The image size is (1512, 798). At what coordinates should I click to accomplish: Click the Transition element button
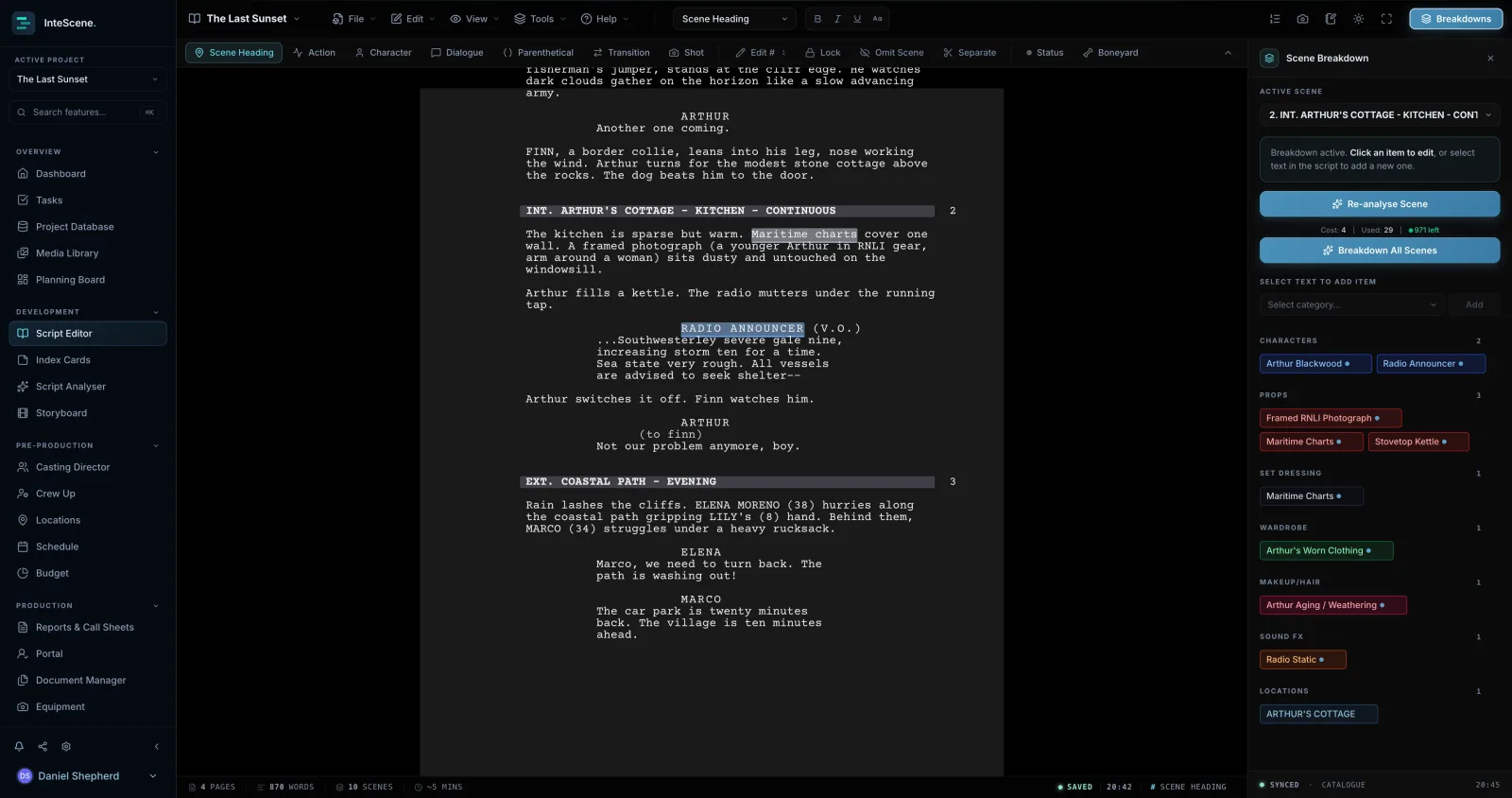click(622, 53)
